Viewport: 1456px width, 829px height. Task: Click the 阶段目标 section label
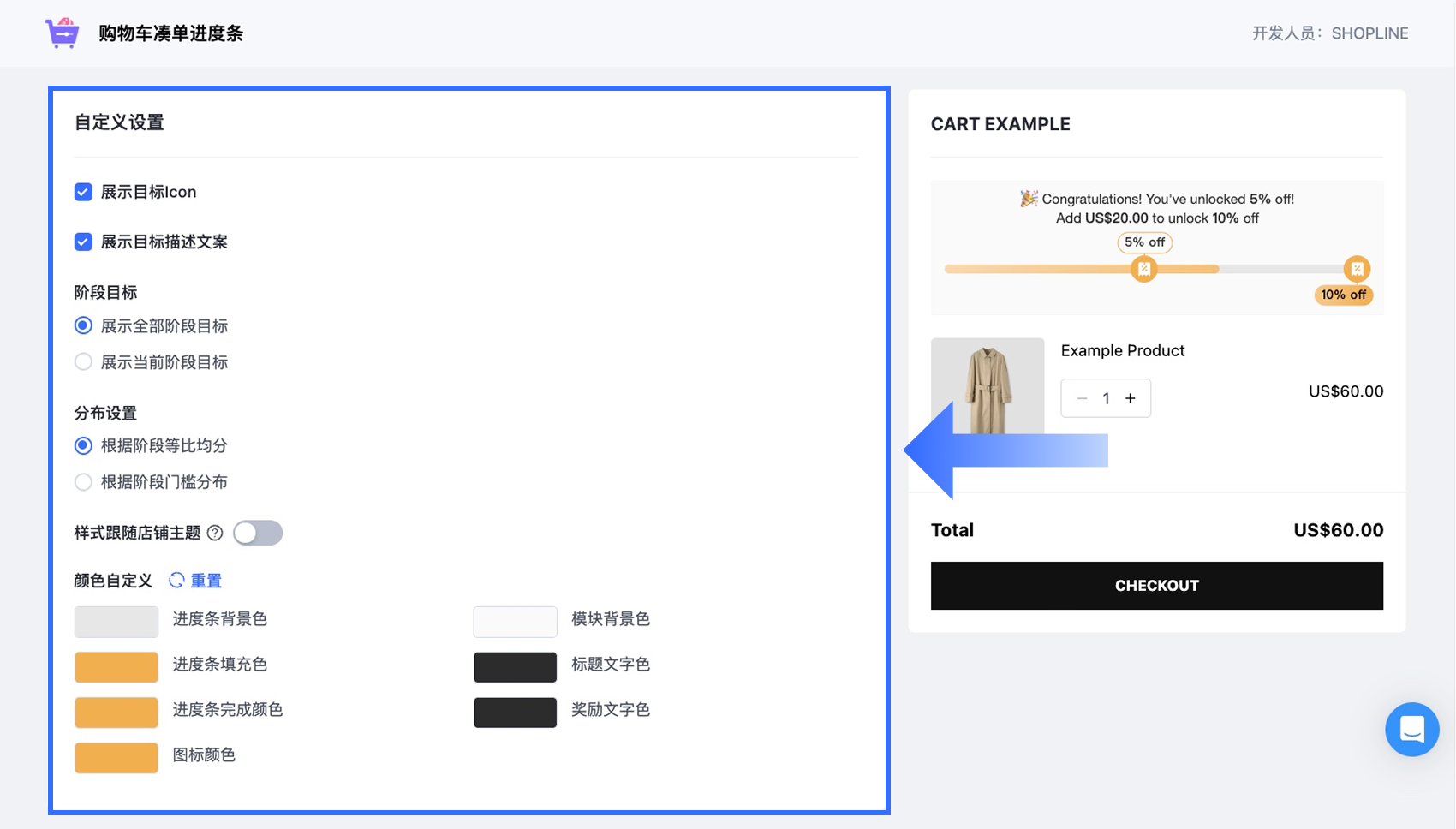pos(105,293)
